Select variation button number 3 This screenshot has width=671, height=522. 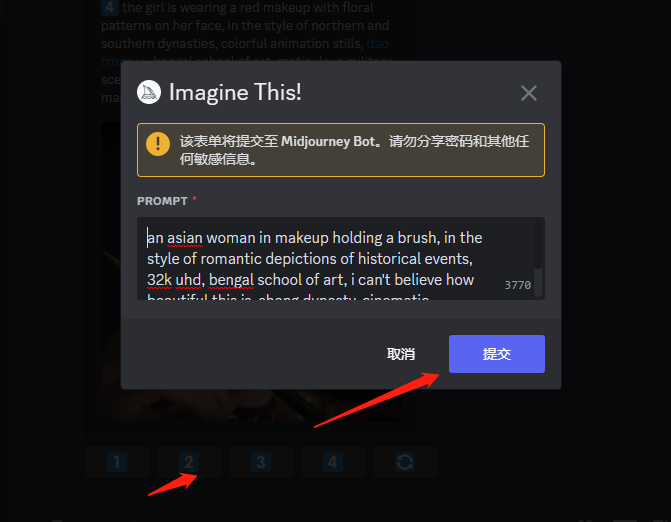tap(261, 462)
